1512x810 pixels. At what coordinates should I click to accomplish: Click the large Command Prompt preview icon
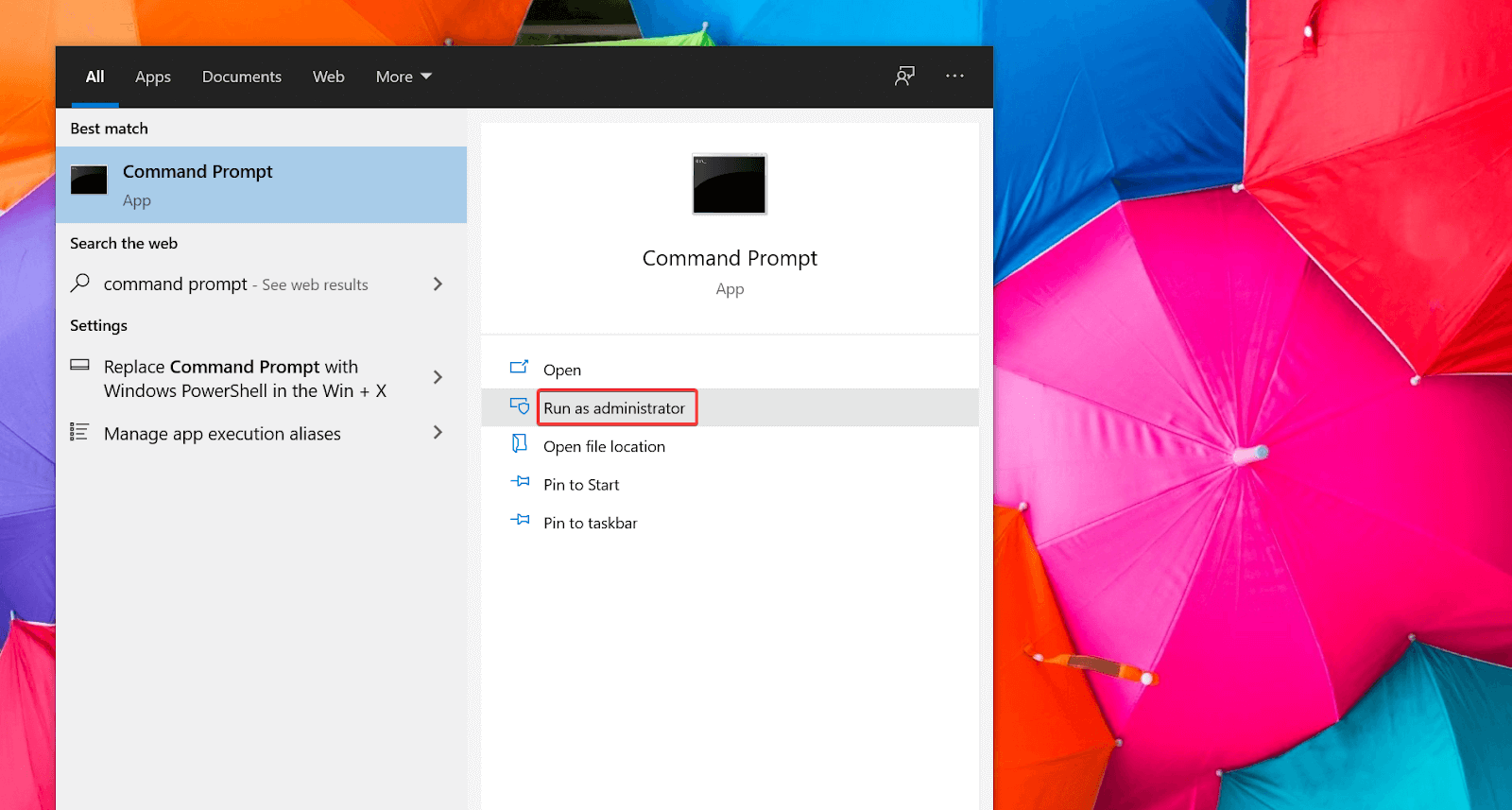pos(730,184)
